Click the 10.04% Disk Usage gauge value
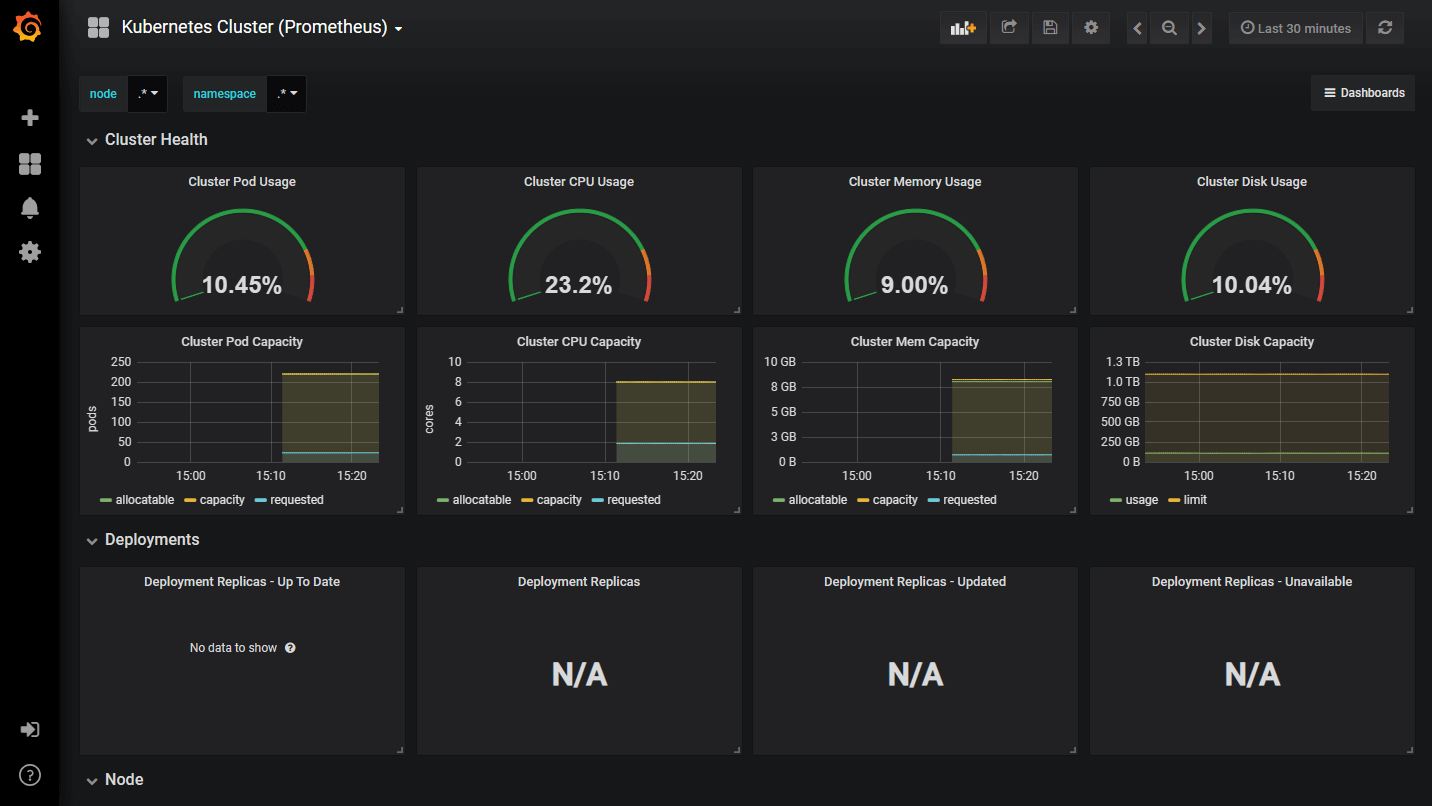Image resolution: width=1432 pixels, height=806 pixels. [x=1252, y=285]
